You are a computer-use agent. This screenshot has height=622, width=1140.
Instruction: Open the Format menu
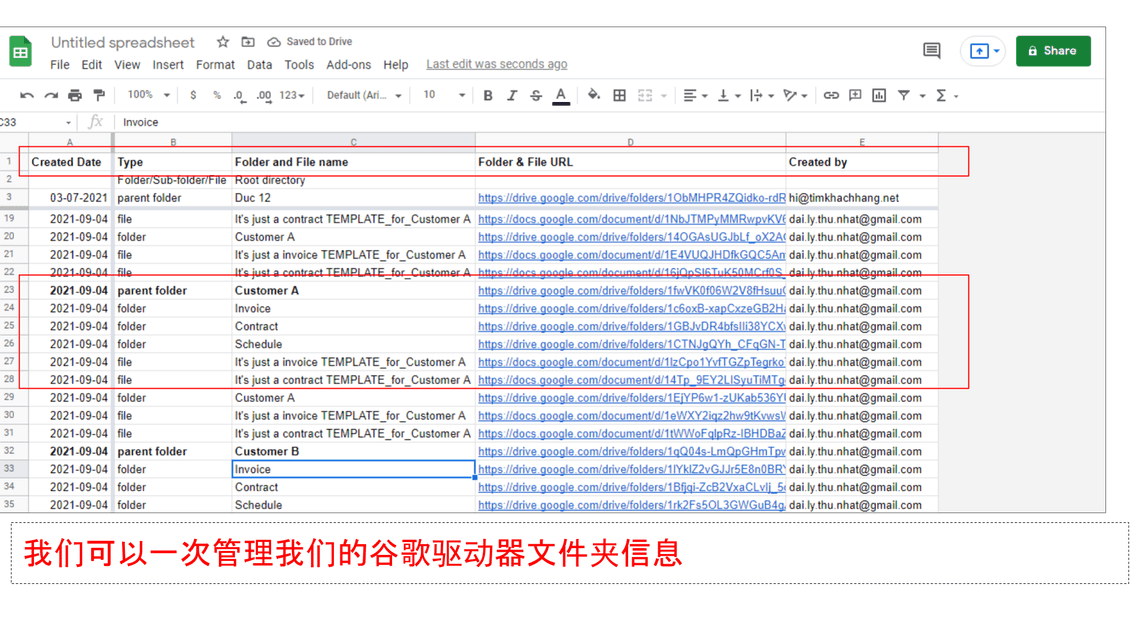(x=215, y=64)
